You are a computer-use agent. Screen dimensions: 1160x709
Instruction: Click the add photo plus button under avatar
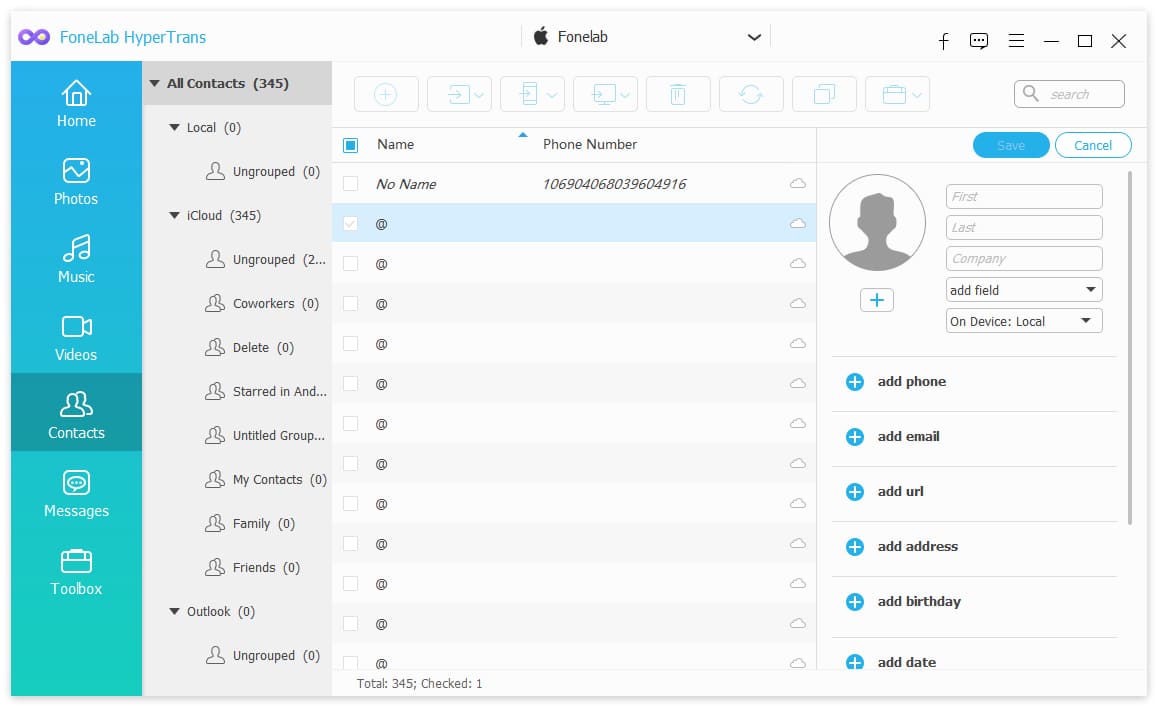(877, 300)
